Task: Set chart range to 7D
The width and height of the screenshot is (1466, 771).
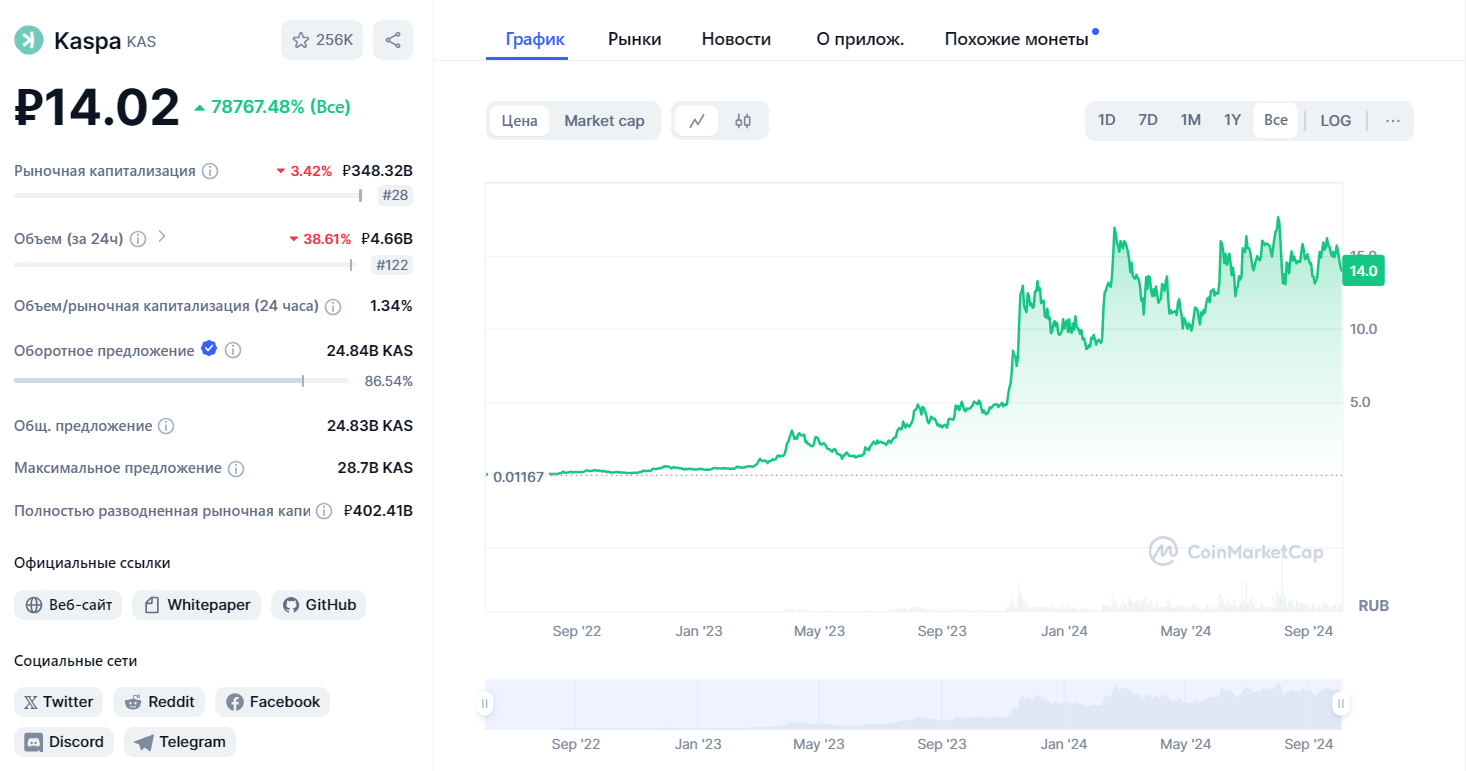Action: 1148,120
